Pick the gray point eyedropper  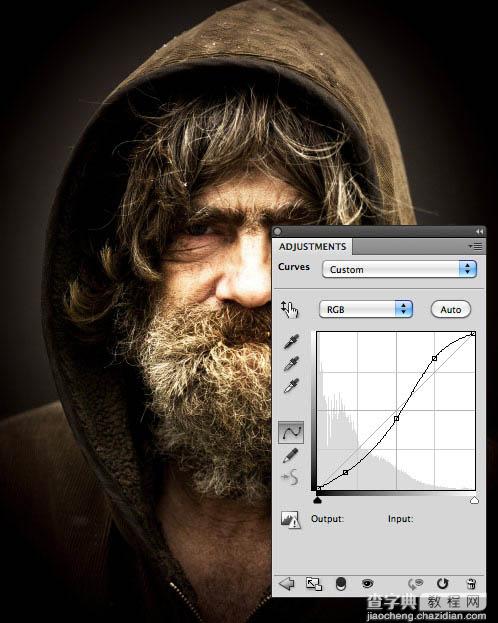[x=291, y=363]
